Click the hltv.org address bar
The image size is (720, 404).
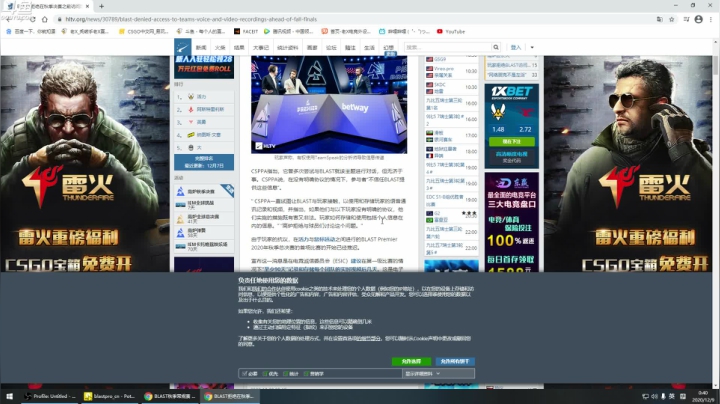tap(191, 19)
